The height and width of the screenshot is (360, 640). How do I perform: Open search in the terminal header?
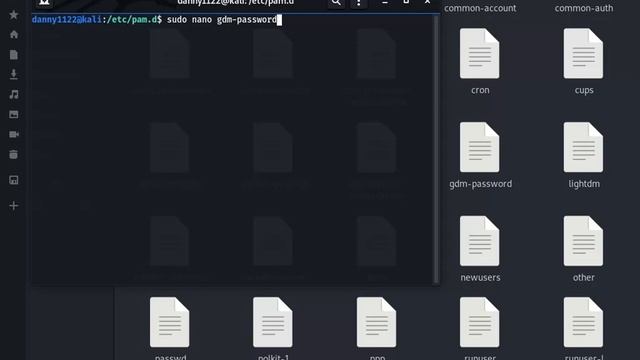pyautogui.click(x=336, y=3)
